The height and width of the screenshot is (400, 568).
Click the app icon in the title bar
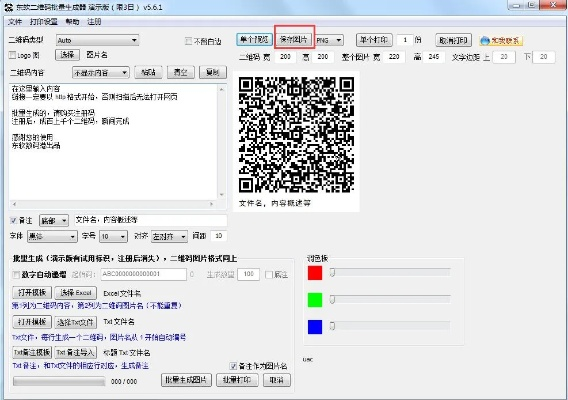(x=8, y=7)
